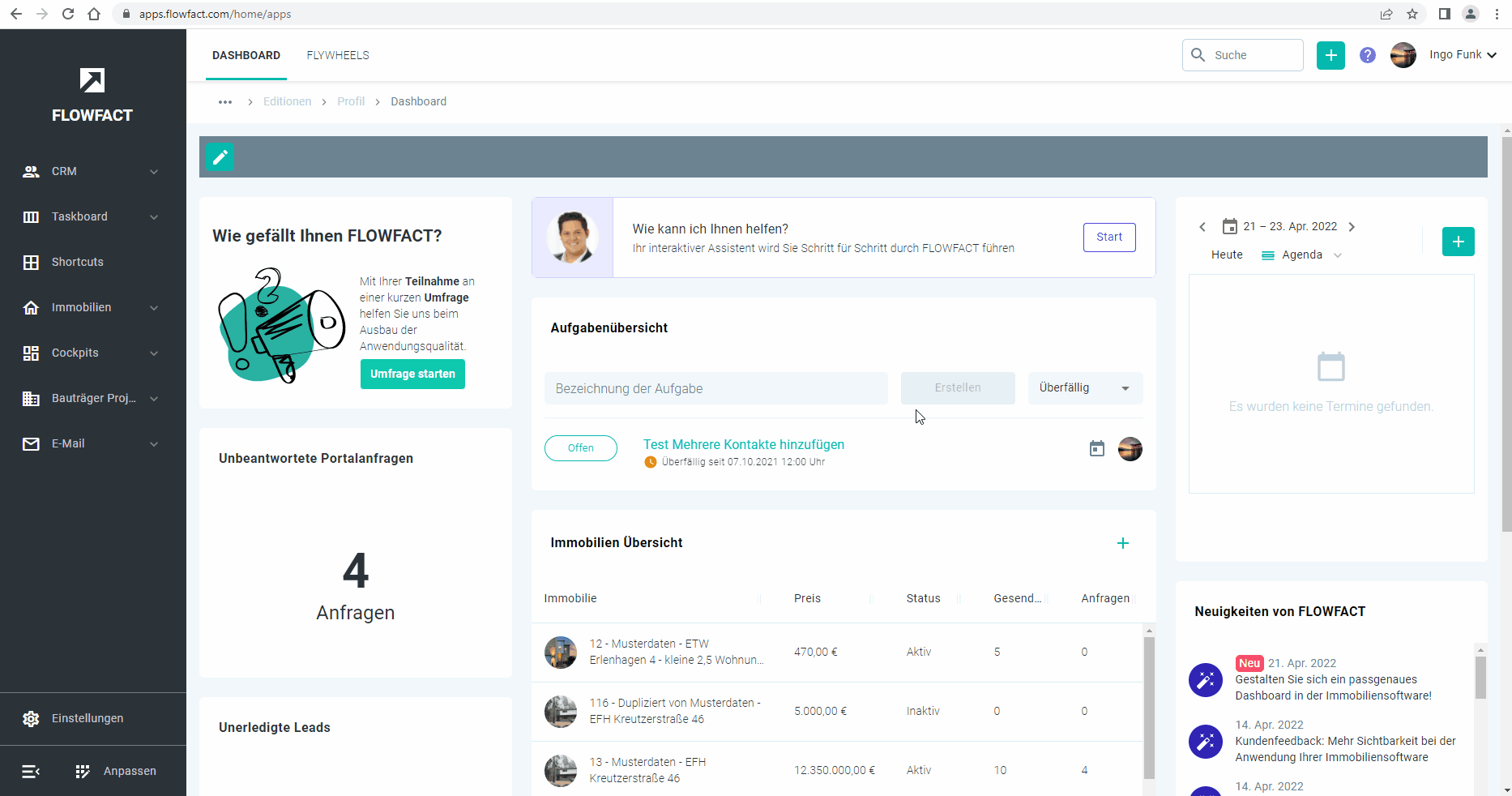1512x796 pixels.
Task: Focus the Bezeichnung der Aufgabe field
Action: tap(716, 388)
